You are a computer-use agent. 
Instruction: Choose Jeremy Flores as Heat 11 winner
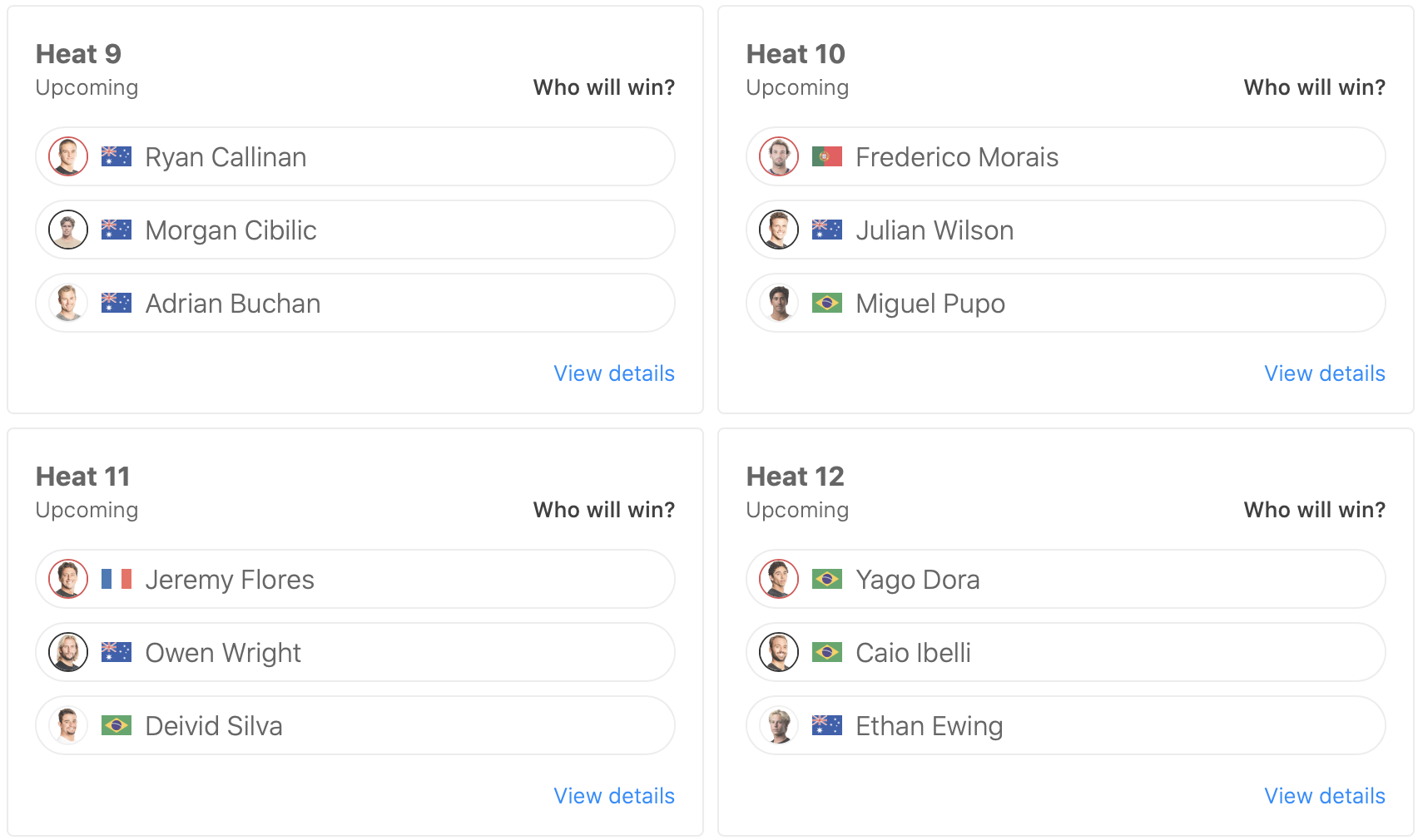pyautogui.click(x=354, y=579)
